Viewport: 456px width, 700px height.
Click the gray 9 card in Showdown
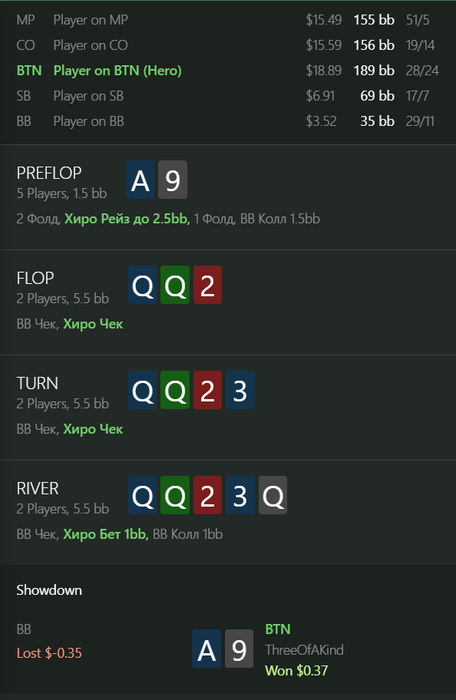[x=239, y=649]
